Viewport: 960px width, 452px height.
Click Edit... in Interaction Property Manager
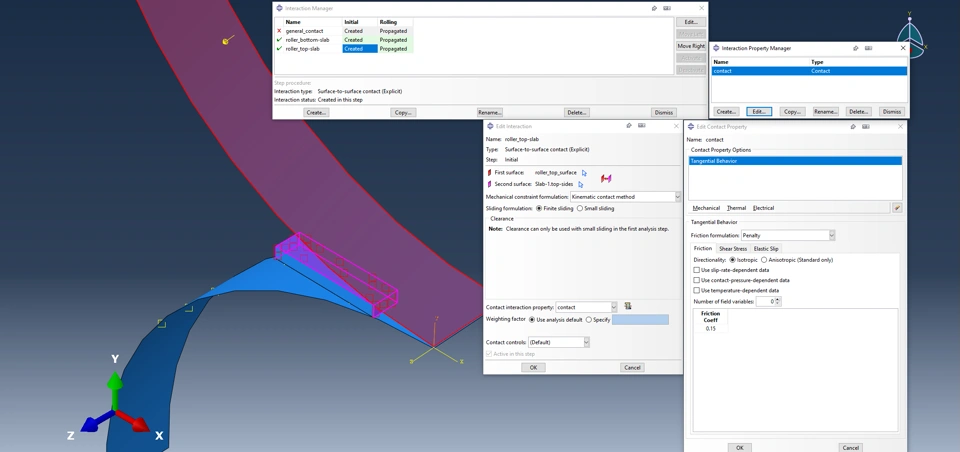click(759, 111)
